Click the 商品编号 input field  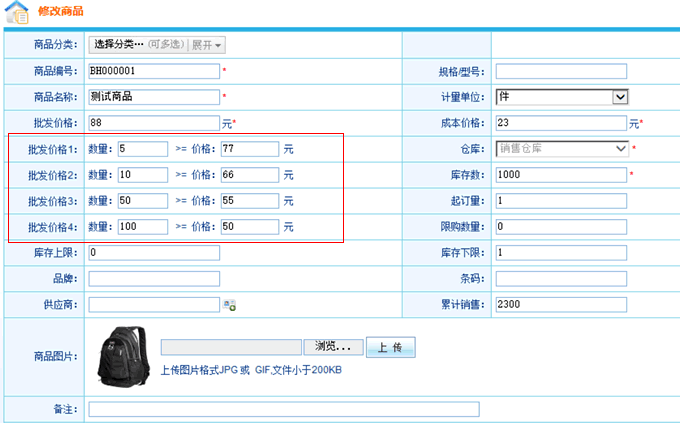click(x=154, y=71)
